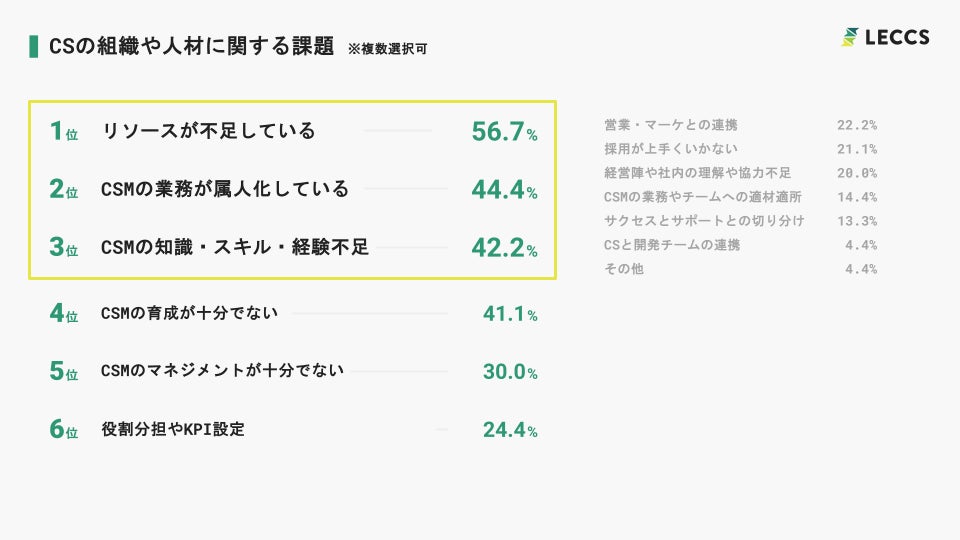Click the 5位 rank label

(63, 372)
